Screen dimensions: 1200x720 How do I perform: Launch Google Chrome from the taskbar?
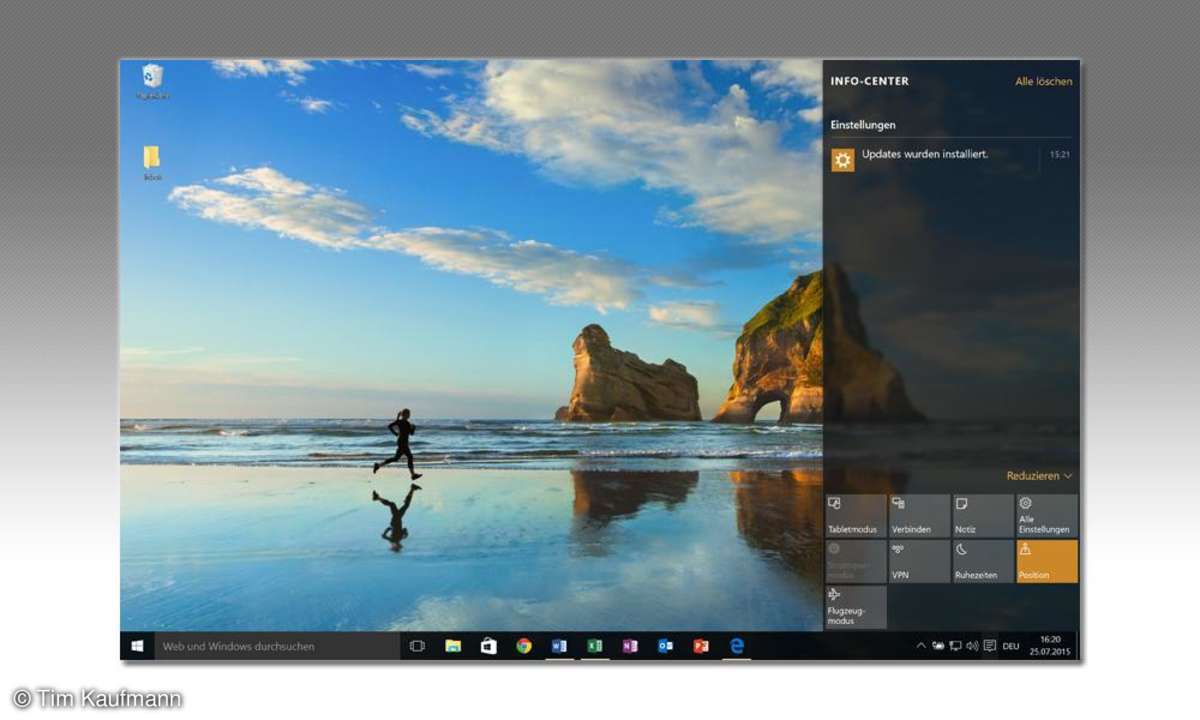(524, 646)
